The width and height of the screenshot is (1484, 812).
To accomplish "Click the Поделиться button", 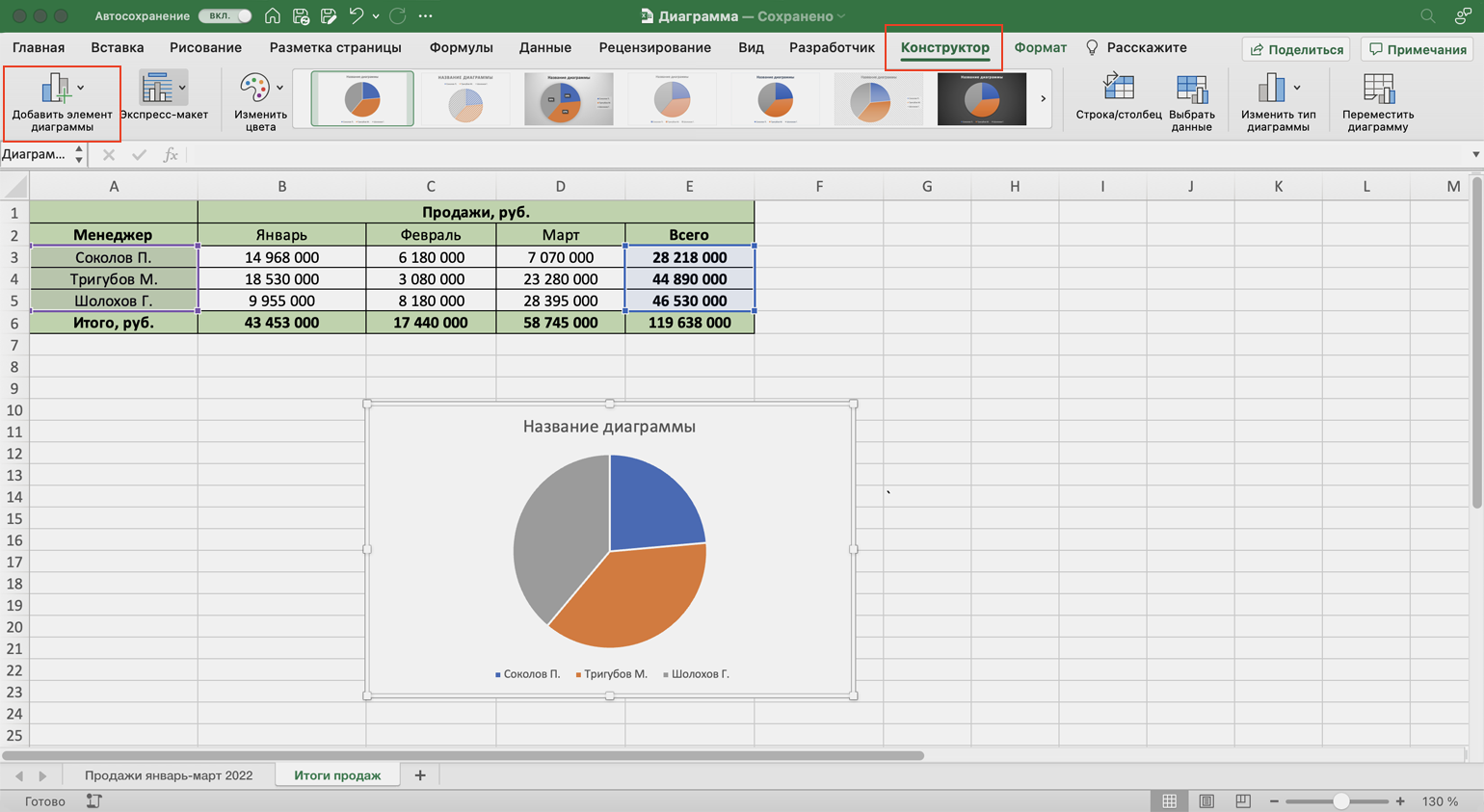I will pos(1296,49).
